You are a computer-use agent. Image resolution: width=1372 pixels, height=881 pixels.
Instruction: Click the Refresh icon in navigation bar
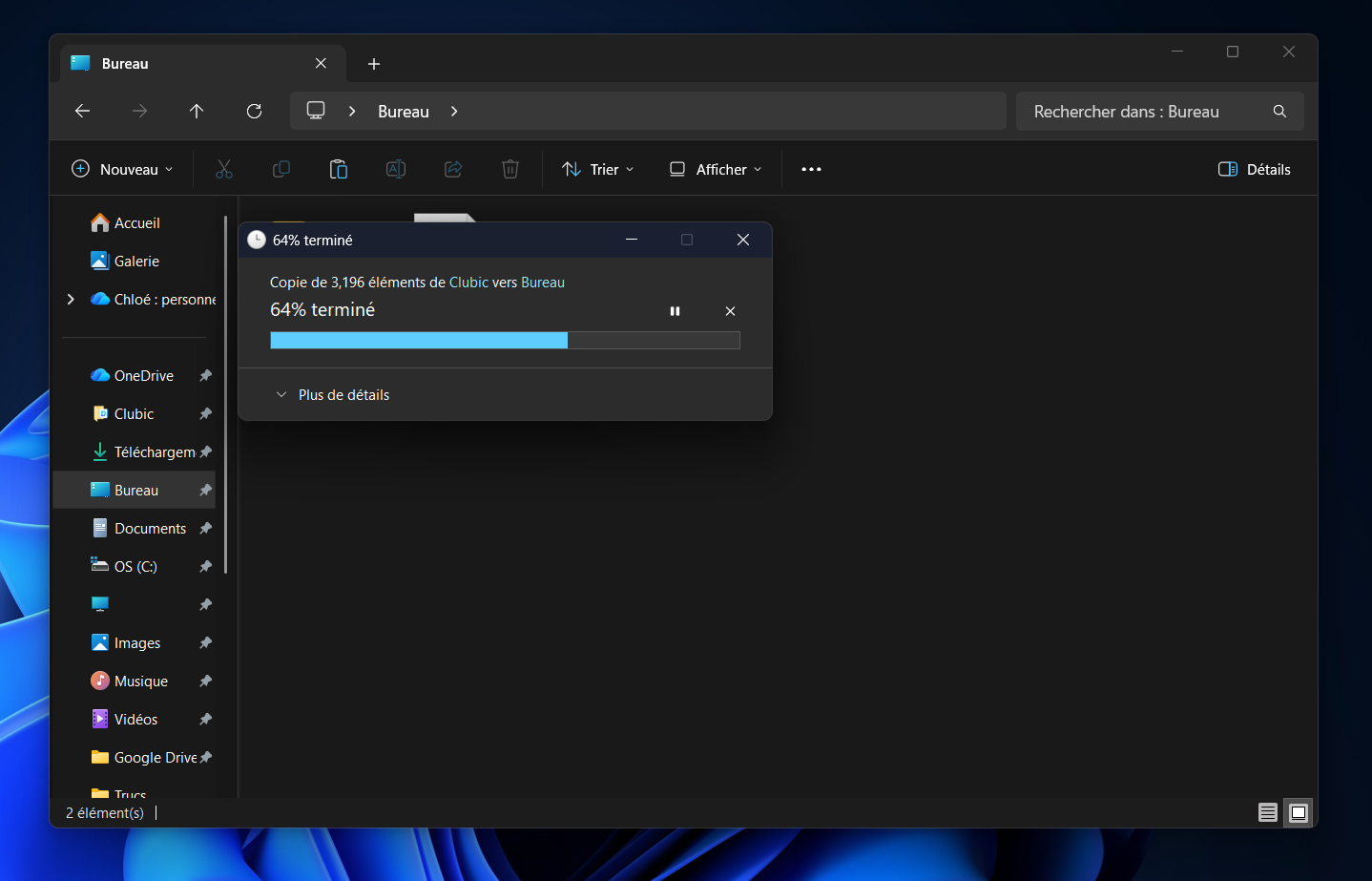click(x=254, y=112)
